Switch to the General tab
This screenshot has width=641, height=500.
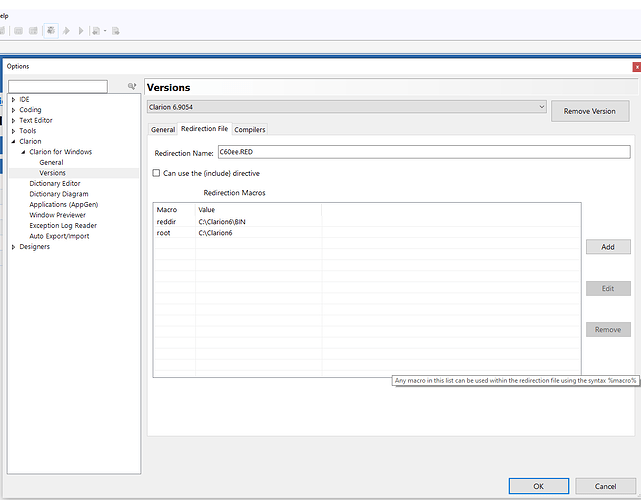(162, 129)
